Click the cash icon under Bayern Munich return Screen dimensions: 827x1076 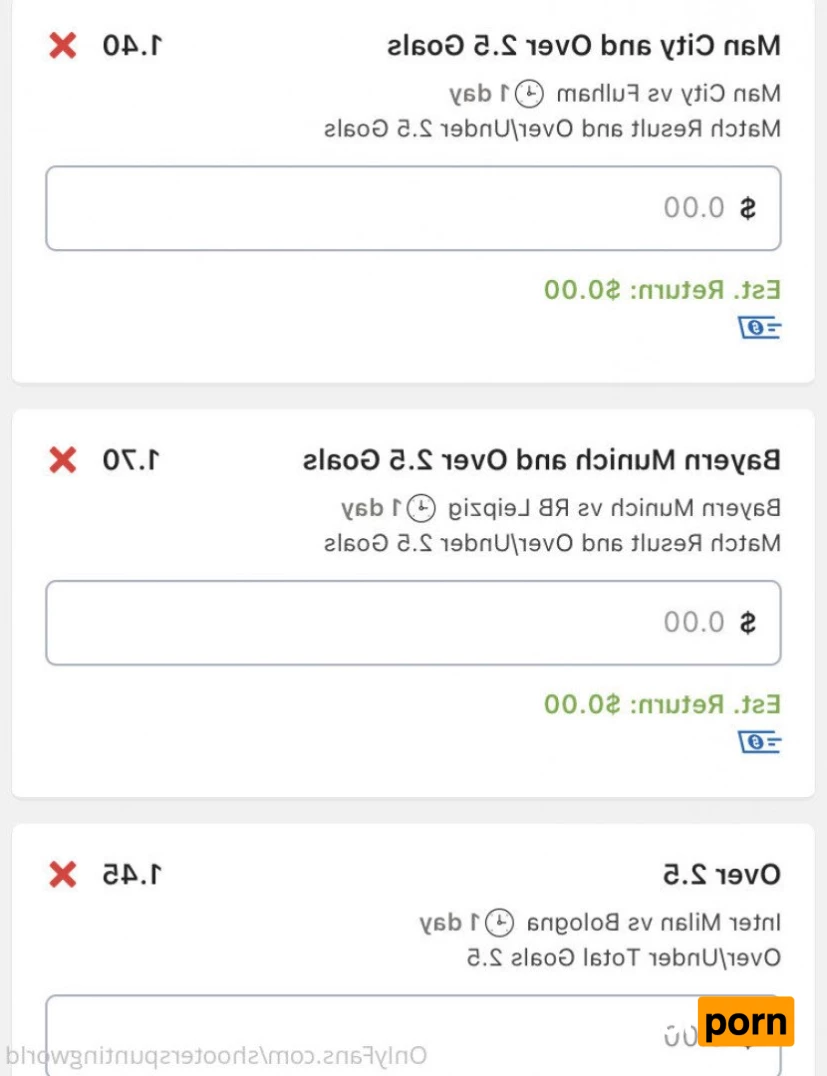[760, 742]
